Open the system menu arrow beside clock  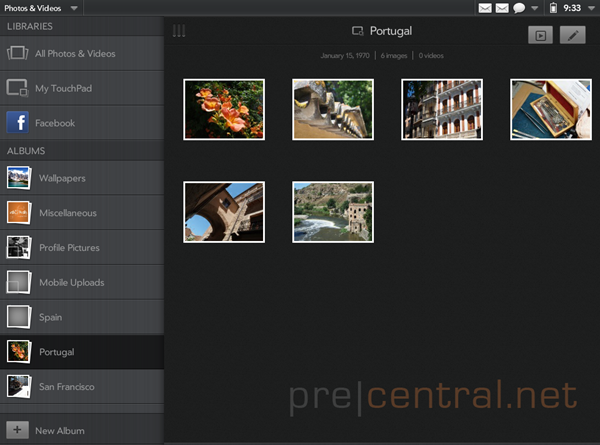click(591, 8)
